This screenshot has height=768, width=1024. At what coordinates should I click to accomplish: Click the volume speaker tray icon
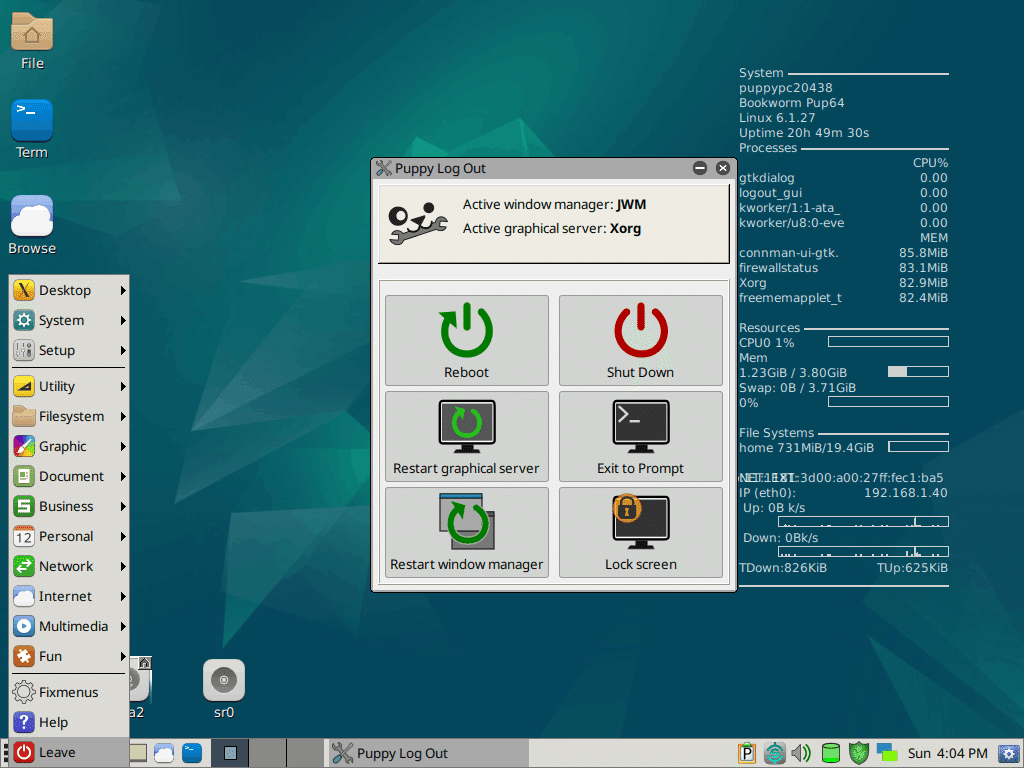point(801,753)
